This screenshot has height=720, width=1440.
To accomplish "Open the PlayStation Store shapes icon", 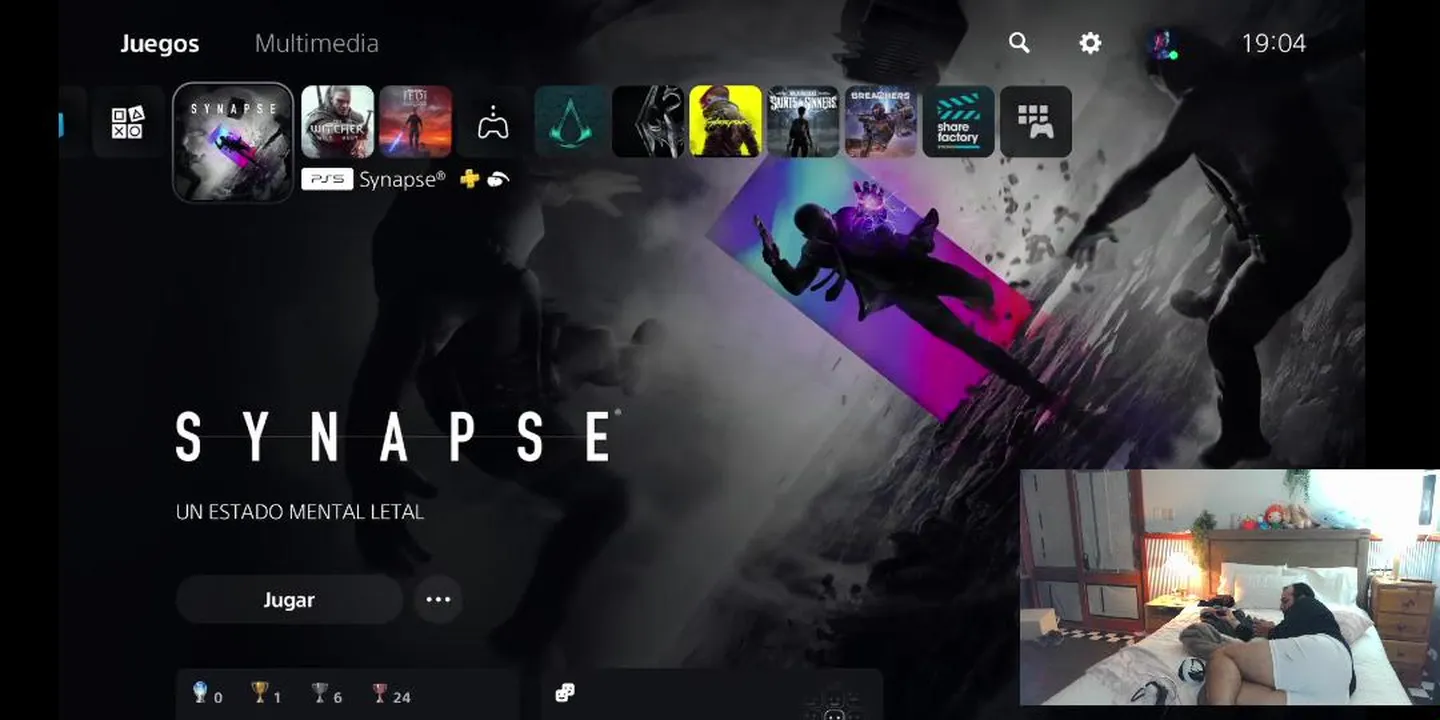I will pyautogui.click(x=128, y=122).
